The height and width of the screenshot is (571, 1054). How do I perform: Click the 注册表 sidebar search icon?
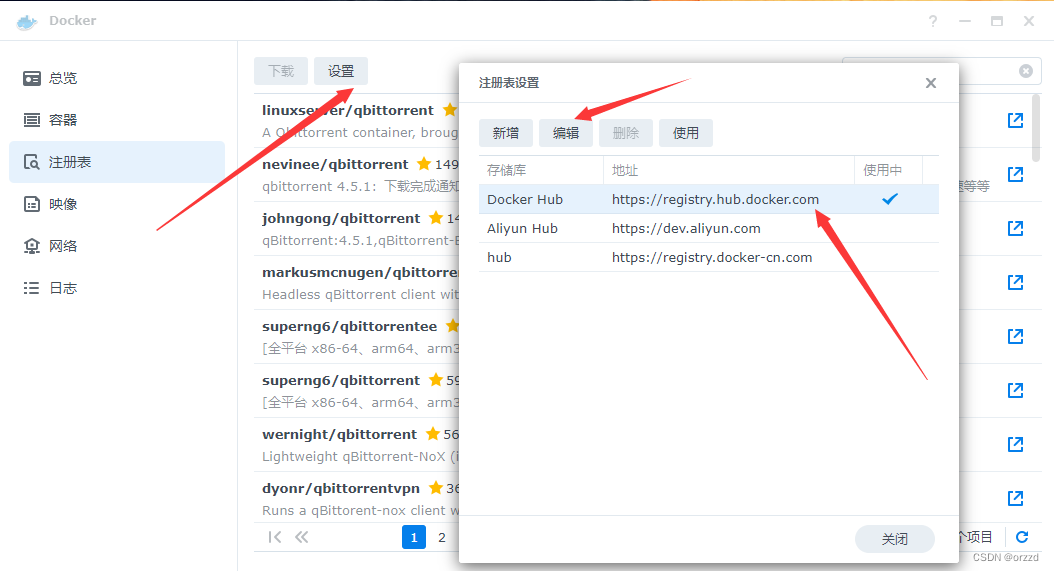(32, 162)
